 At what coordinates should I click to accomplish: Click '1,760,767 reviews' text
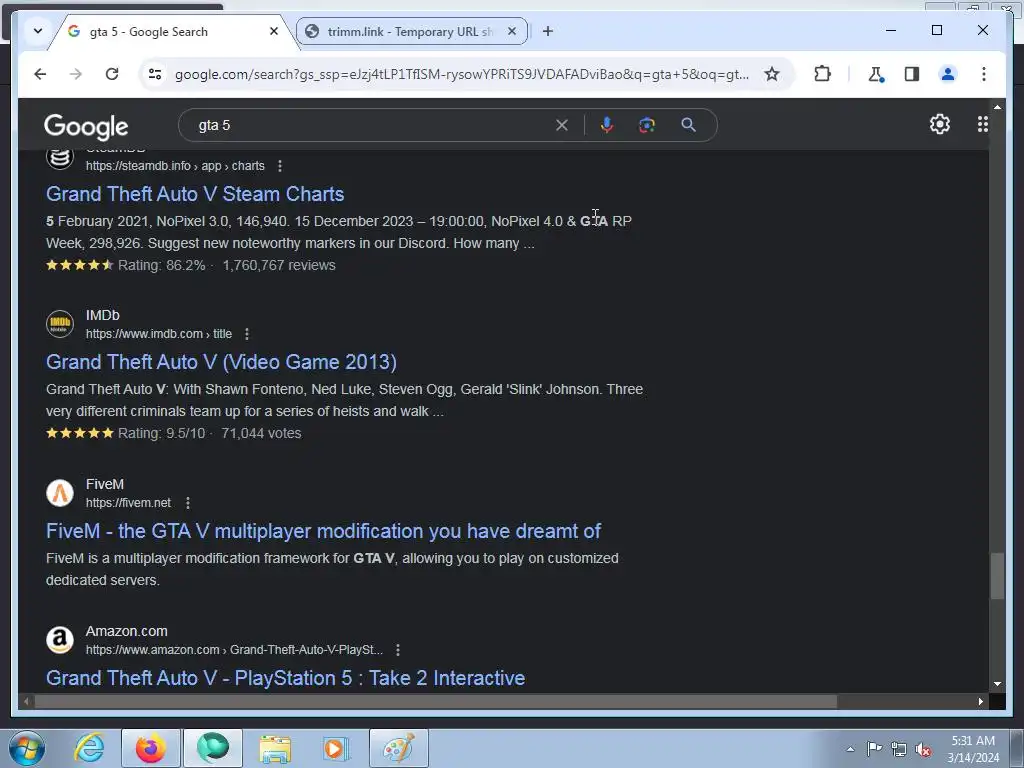coord(279,265)
